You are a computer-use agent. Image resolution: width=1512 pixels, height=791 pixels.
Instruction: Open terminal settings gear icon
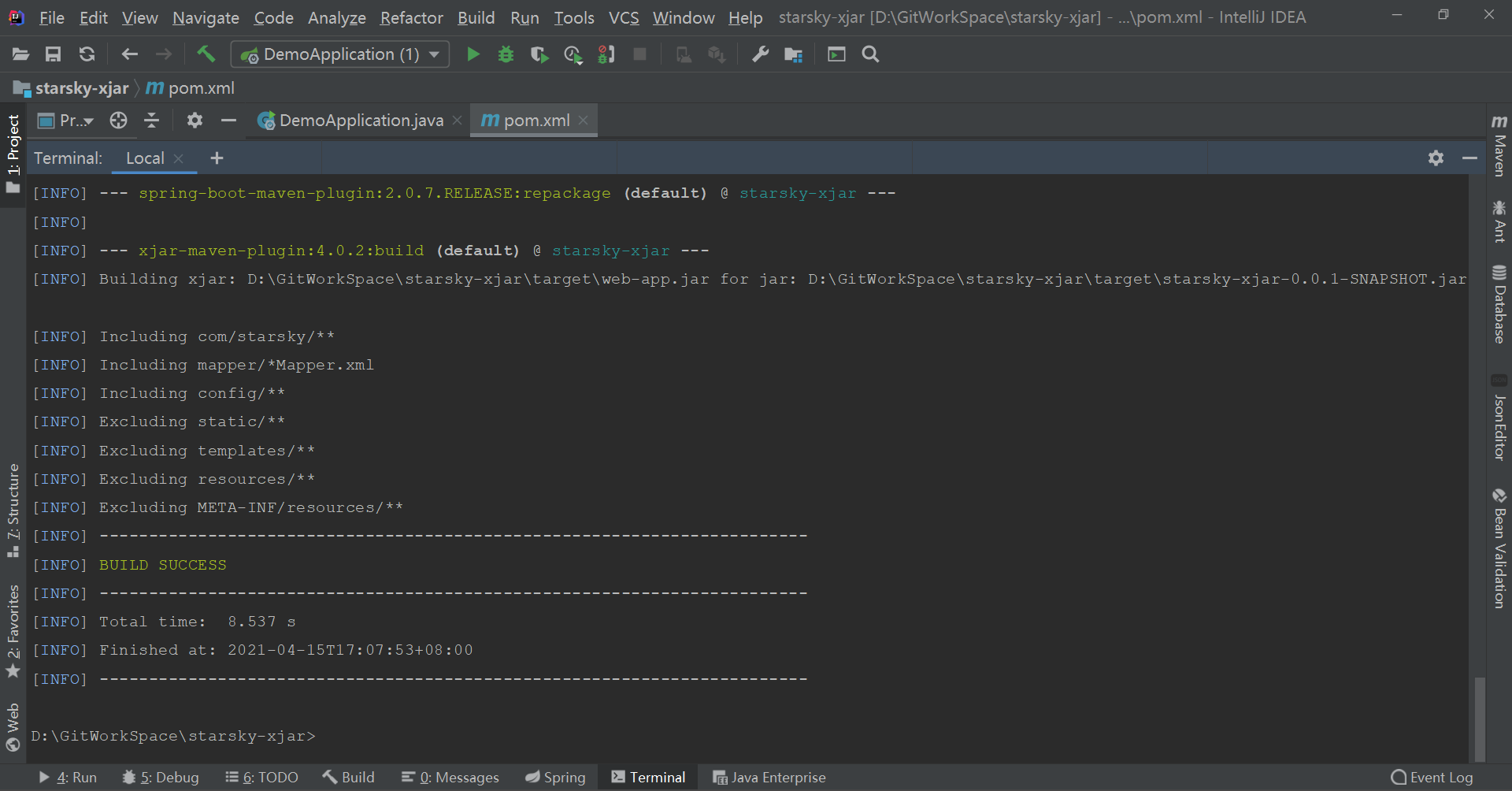coord(1436,158)
